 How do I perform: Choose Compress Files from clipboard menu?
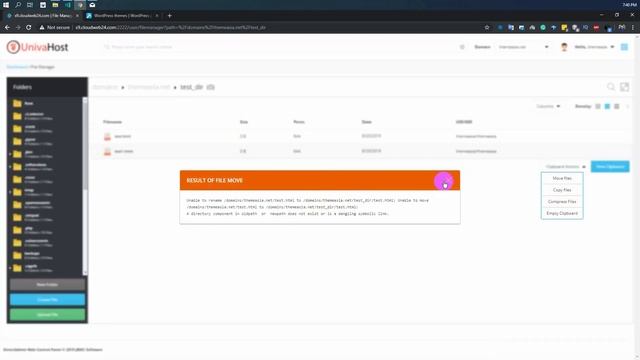tap(562, 202)
